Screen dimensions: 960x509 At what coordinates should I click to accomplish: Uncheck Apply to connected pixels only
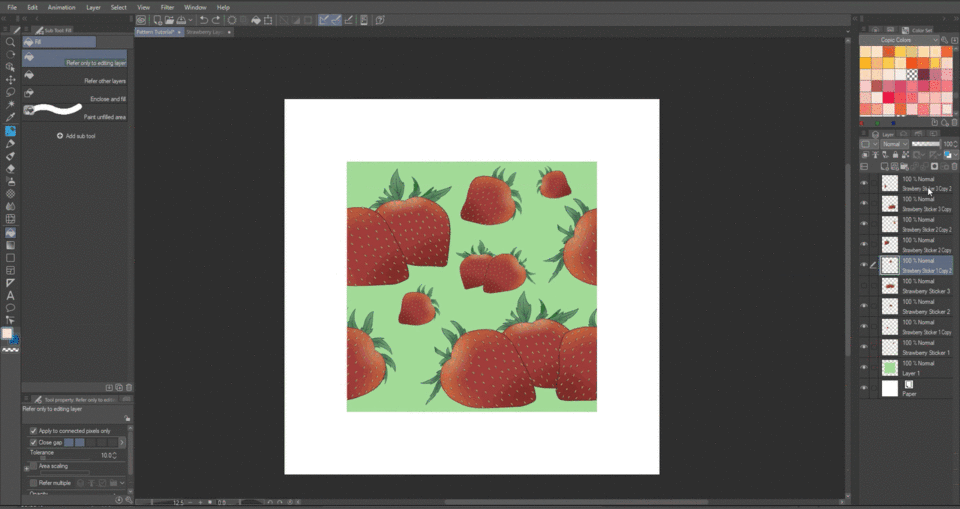(x=32, y=430)
